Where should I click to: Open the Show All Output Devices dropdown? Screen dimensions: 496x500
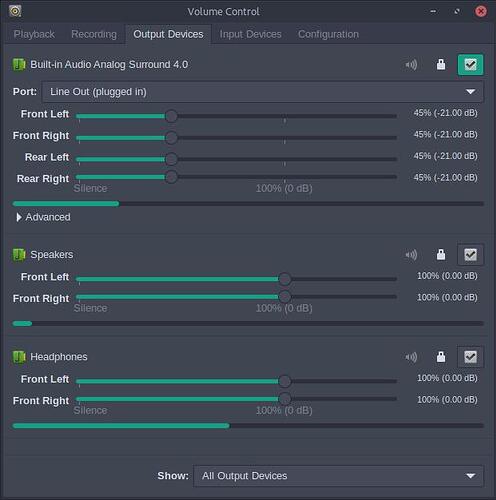(338, 476)
